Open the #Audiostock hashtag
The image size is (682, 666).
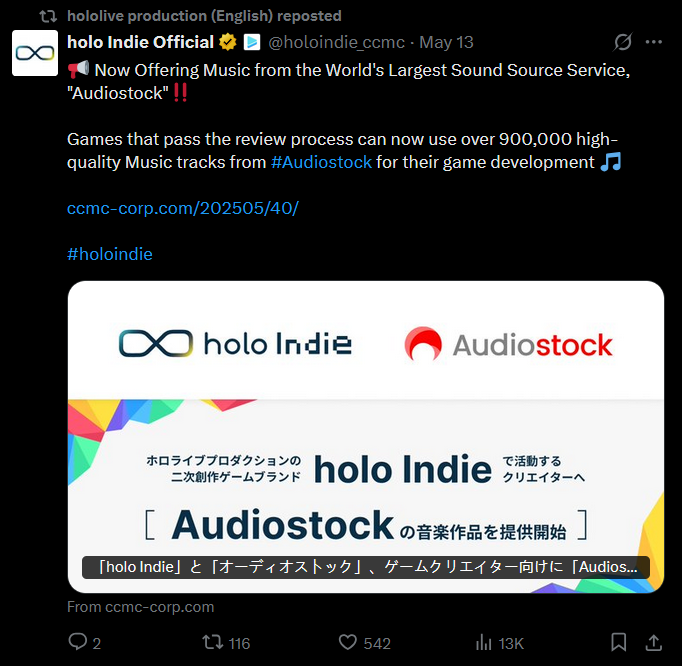click(321, 162)
